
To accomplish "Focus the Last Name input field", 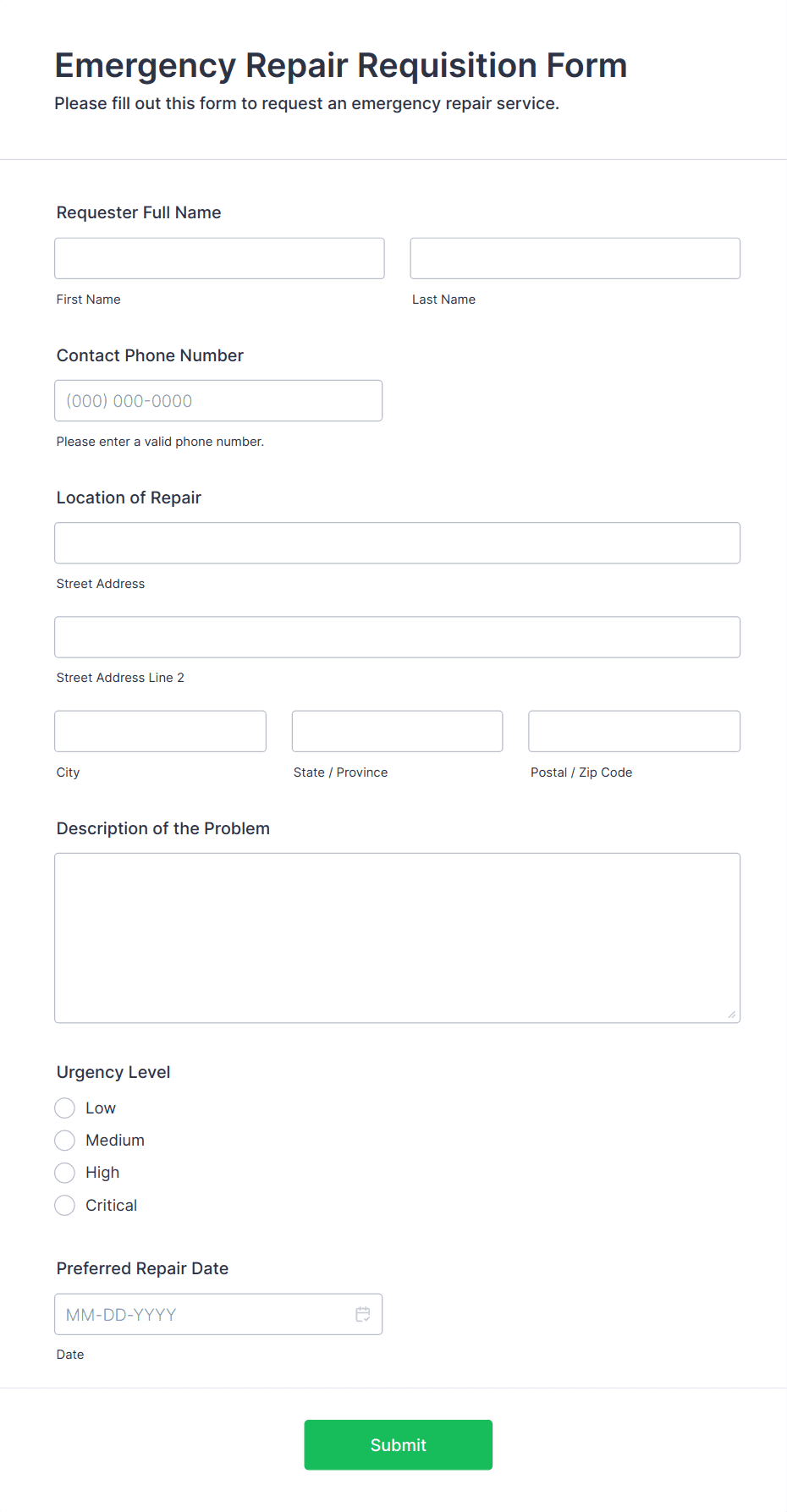I will click(x=575, y=258).
